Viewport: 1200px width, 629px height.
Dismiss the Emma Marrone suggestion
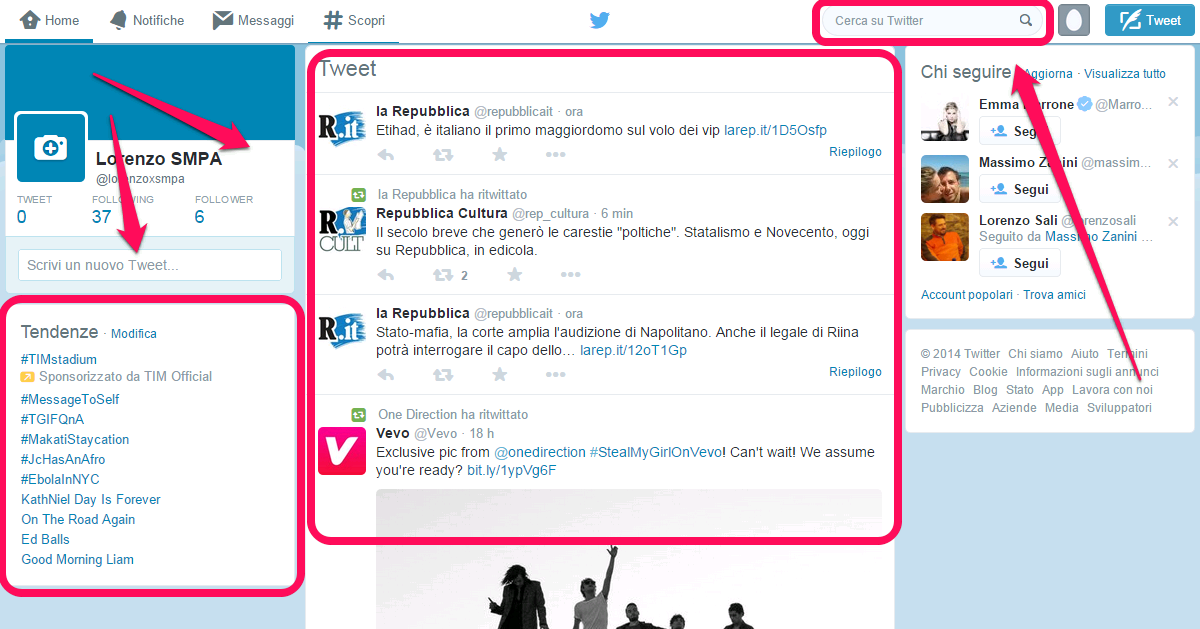coord(1173,102)
